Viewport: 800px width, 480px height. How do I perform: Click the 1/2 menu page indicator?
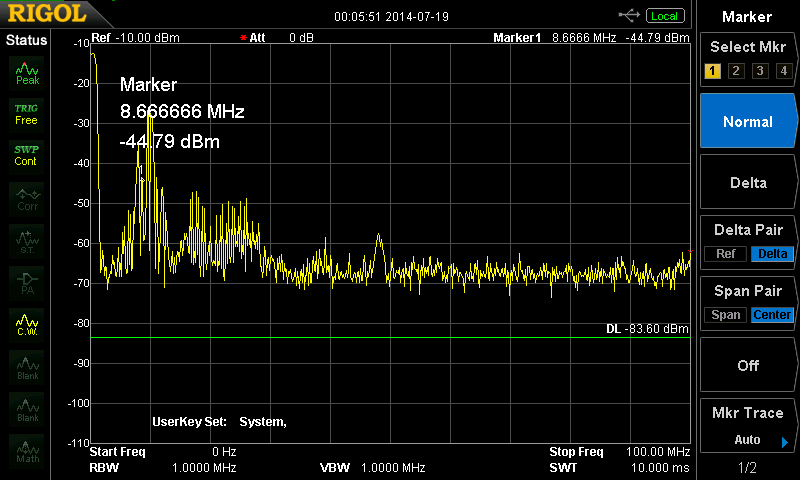click(x=747, y=467)
